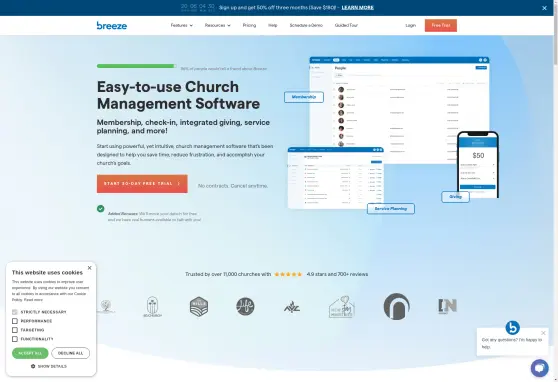Click the tree-shaped church logo

pos(106,306)
